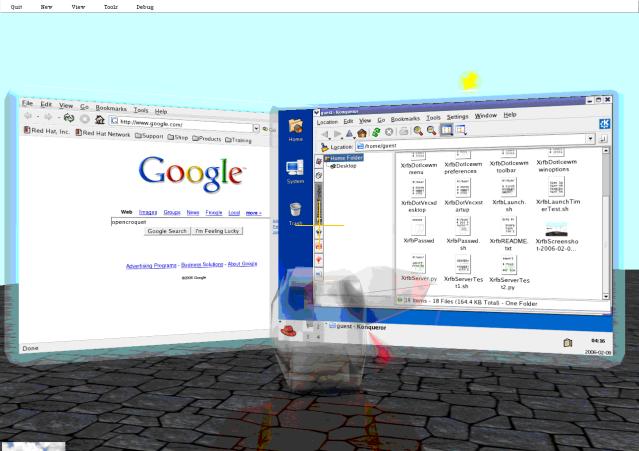639x451 pixels.
Task: Click the Zoom Out magnifier in Konqueror
Action: (432, 130)
